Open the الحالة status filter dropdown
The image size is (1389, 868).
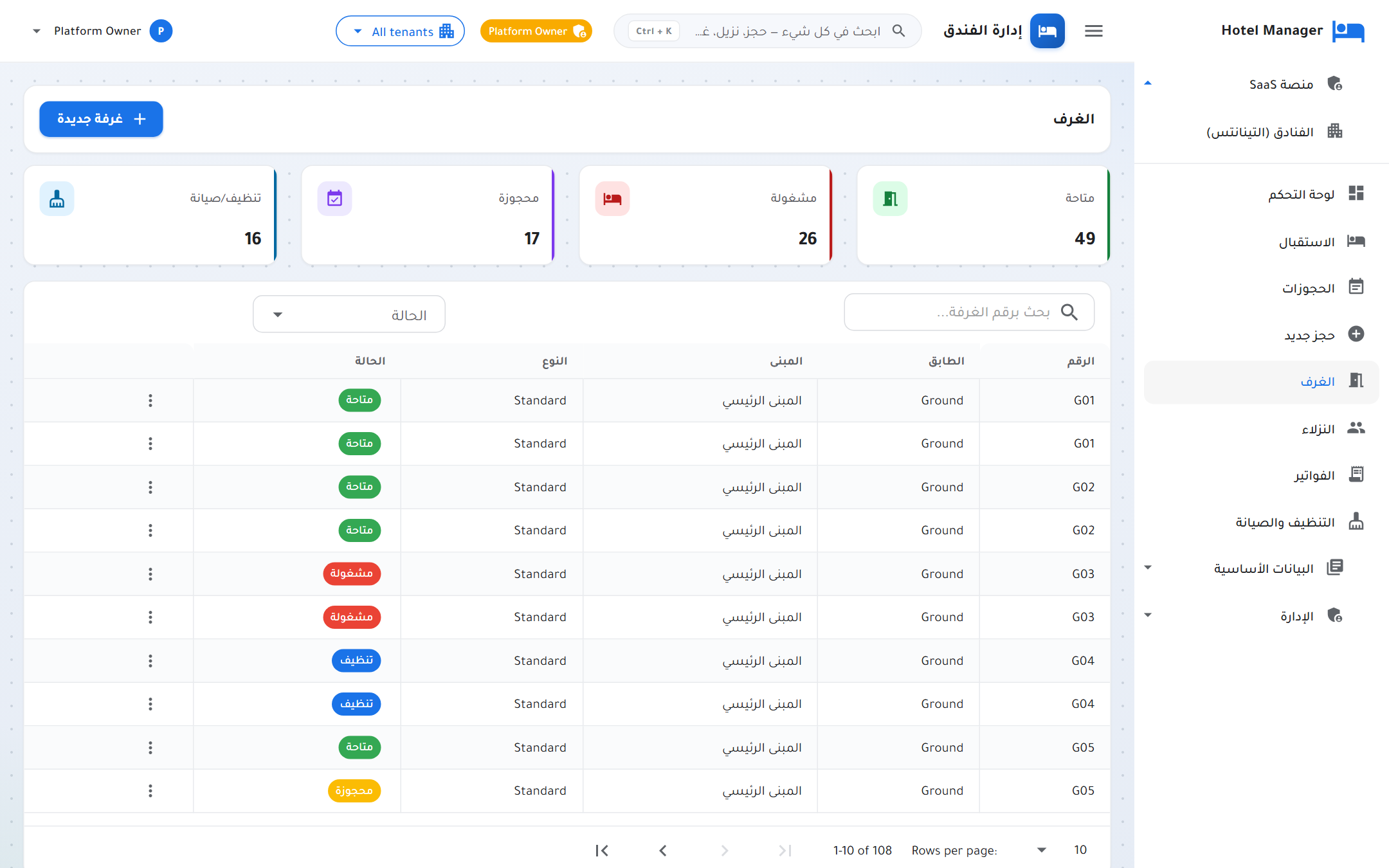click(x=349, y=314)
